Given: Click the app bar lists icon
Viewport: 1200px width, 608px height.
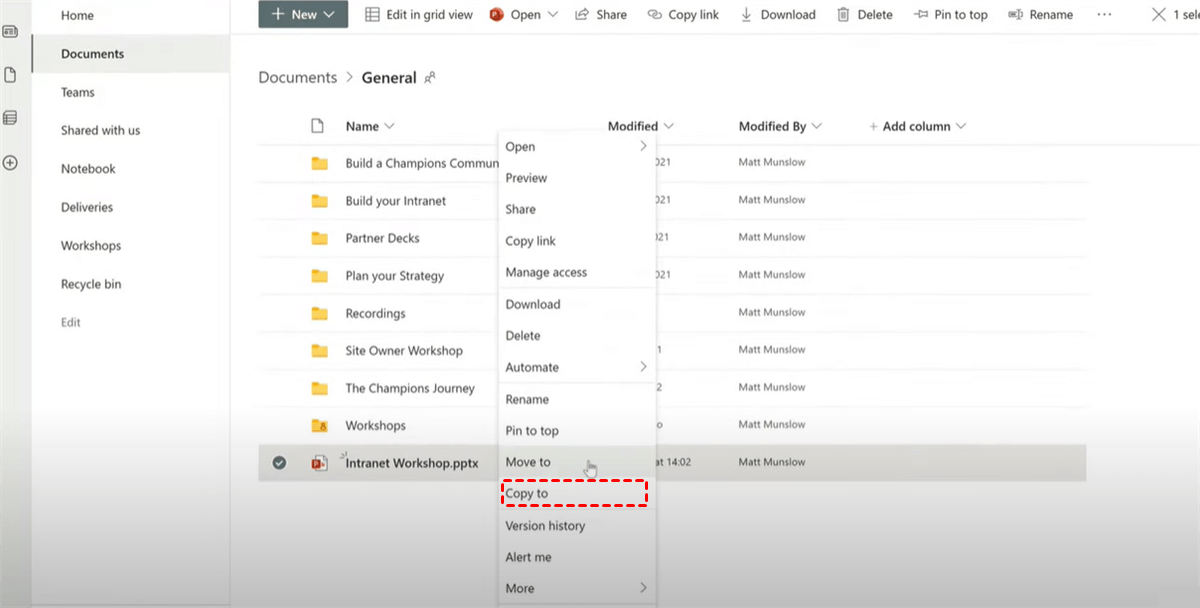Looking at the screenshot, I should (x=10, y=118).
